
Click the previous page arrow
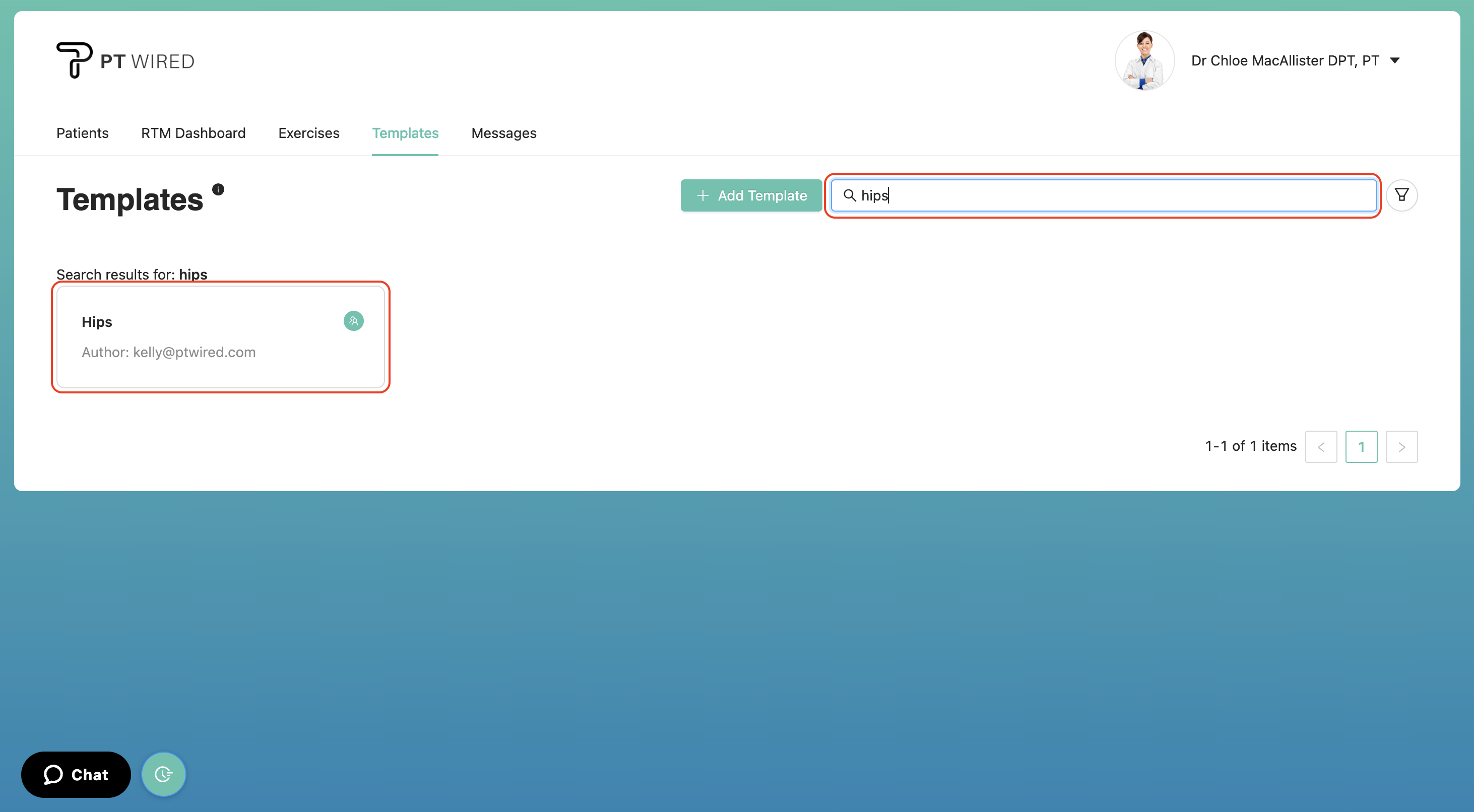(1321, 447)
